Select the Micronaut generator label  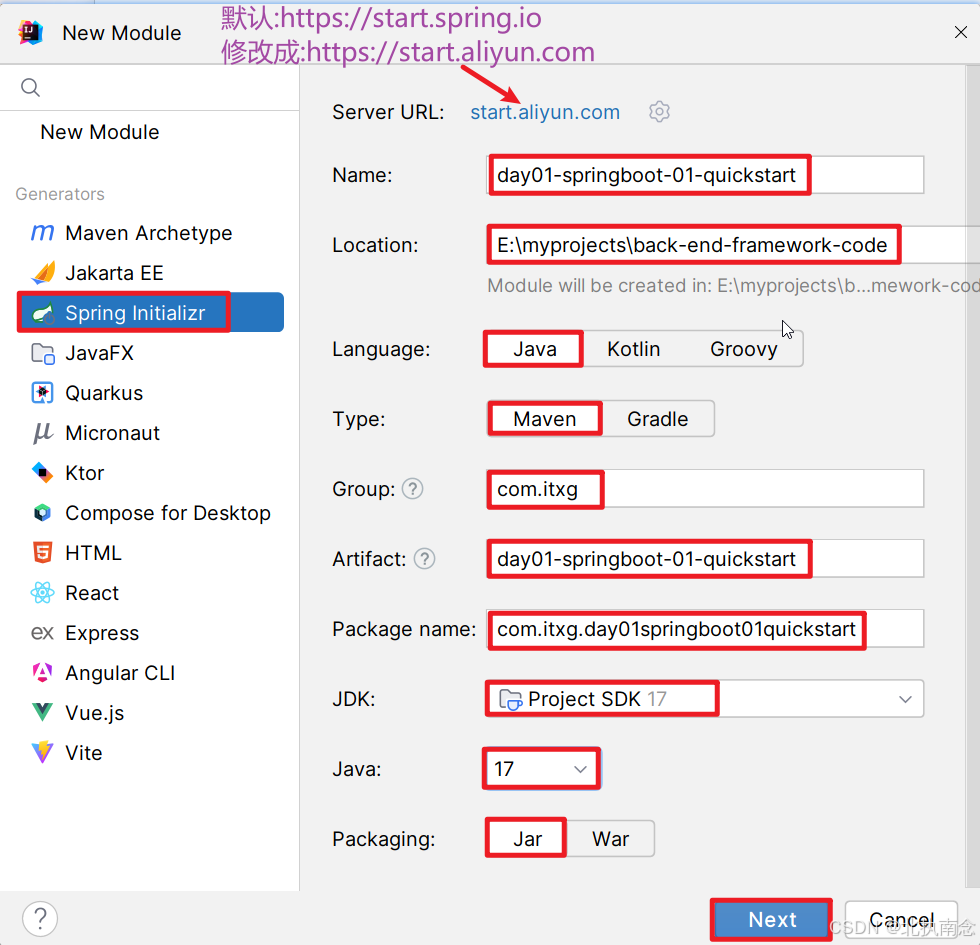tap(112, 433)
